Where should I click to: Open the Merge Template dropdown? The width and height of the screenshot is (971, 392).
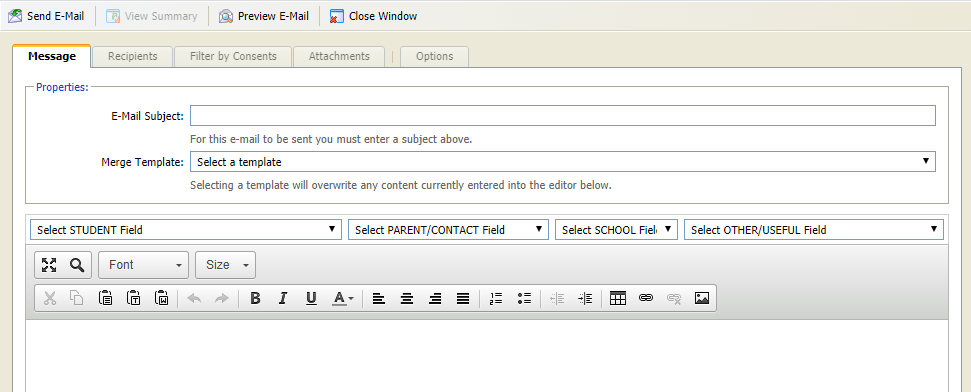[563, 162]
